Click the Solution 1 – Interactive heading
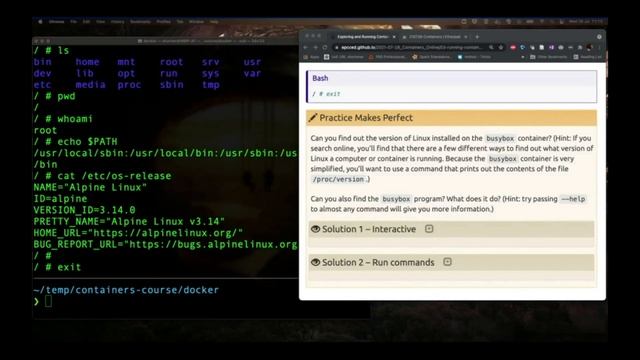The height and width of the screenshot is (360, 640). (x=369, y=229)
